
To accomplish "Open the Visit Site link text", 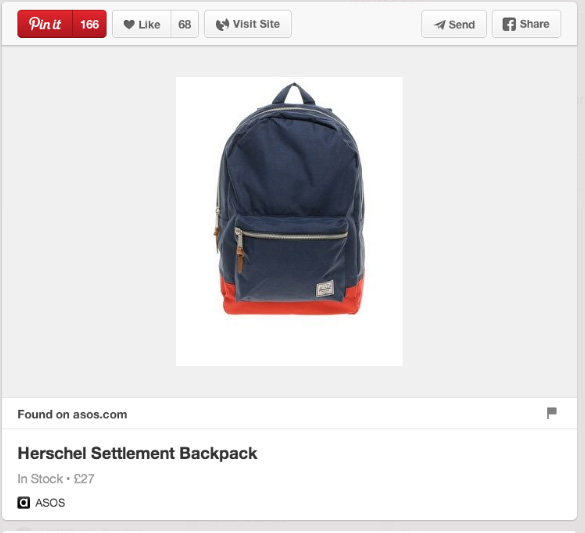I will (x=256, y=24).
